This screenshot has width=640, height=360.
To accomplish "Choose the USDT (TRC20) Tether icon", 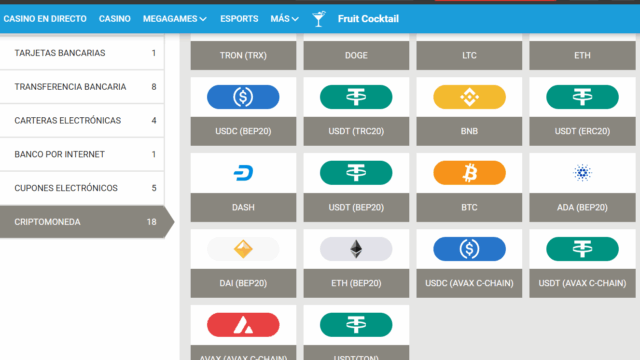I will (356, 97).
